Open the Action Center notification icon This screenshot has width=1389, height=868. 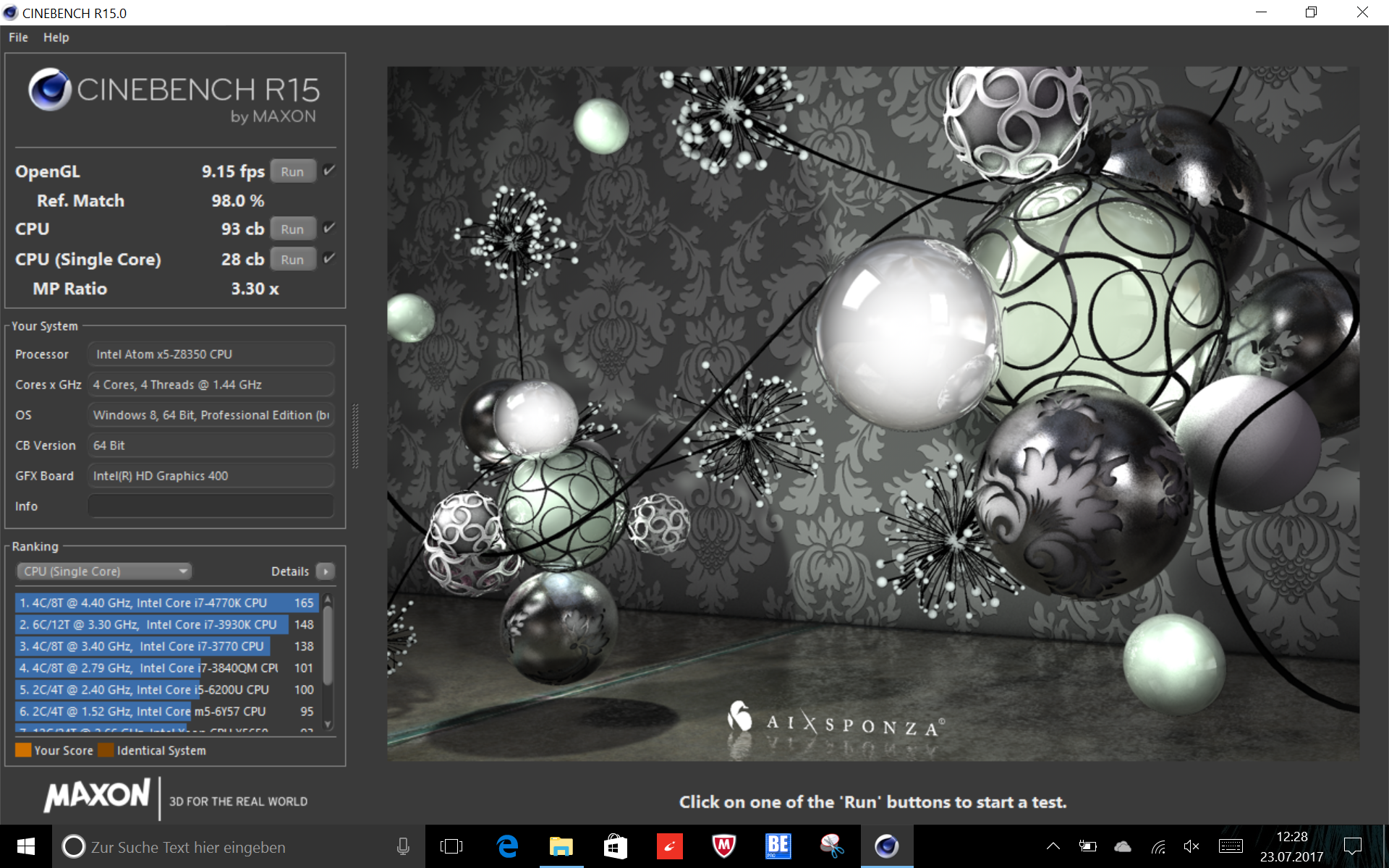1352,846
